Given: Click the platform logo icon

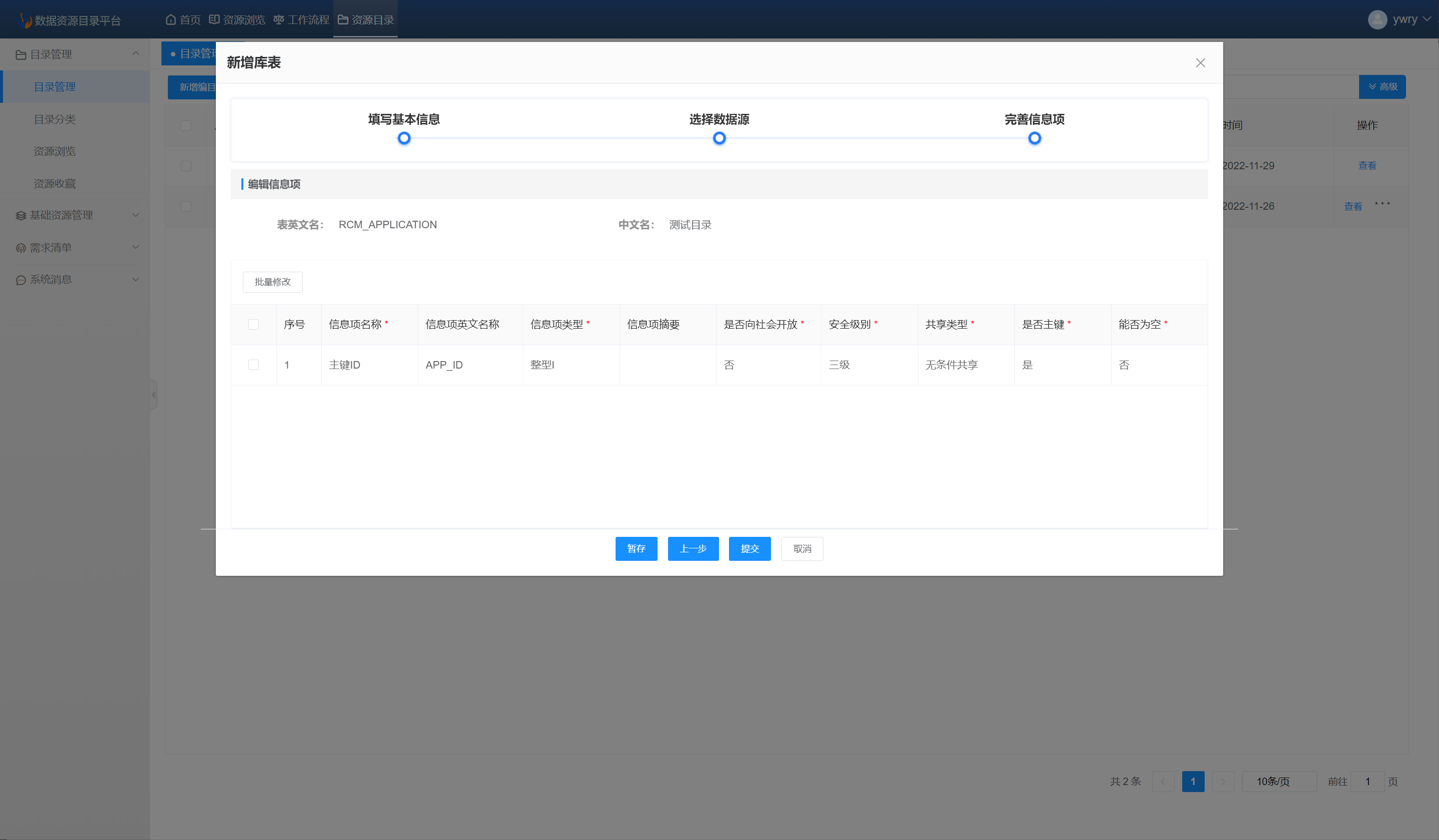Looking at the screenshot, I should [x=24, y=20].
